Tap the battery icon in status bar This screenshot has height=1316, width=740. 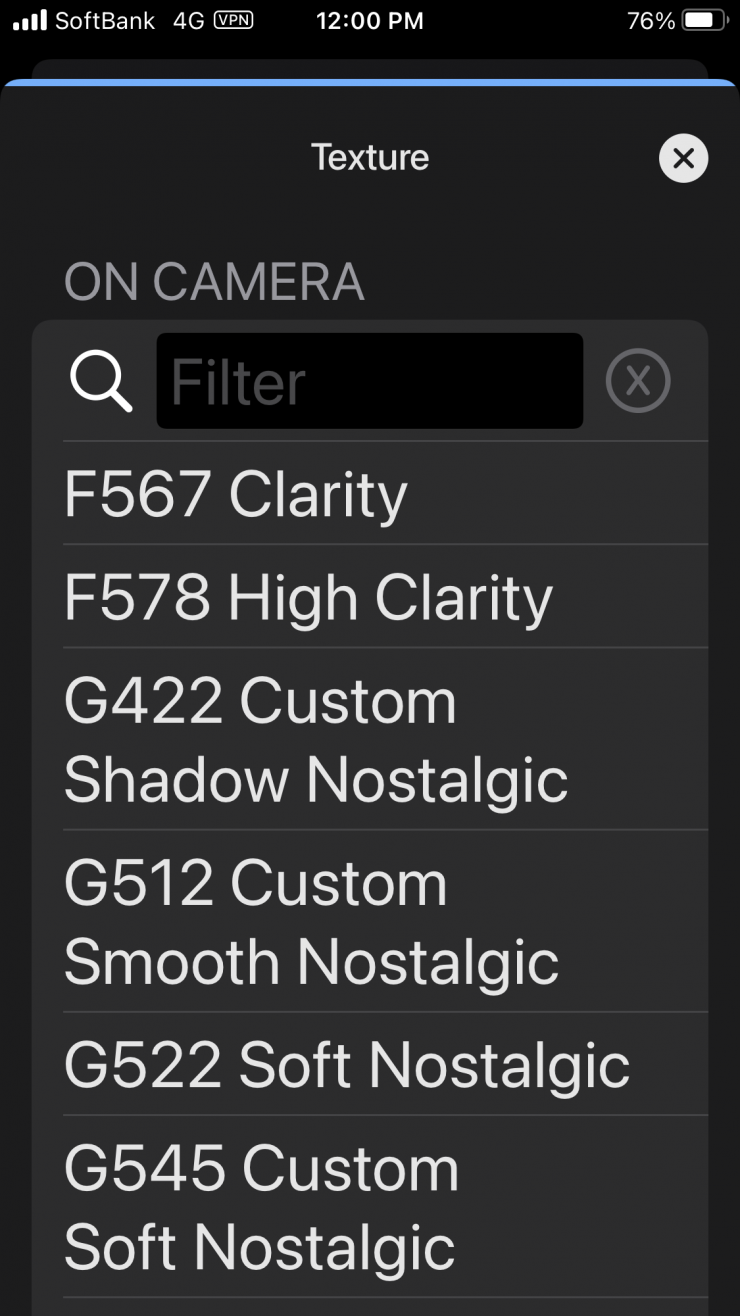(x=705, y=20)
